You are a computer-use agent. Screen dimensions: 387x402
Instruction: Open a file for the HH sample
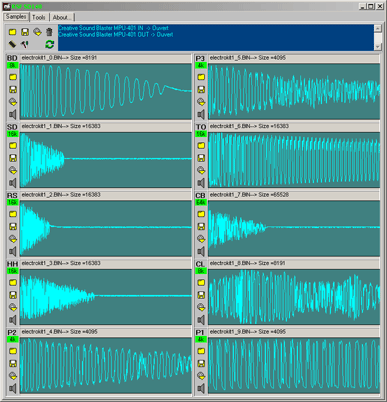[x=13, y=283]
